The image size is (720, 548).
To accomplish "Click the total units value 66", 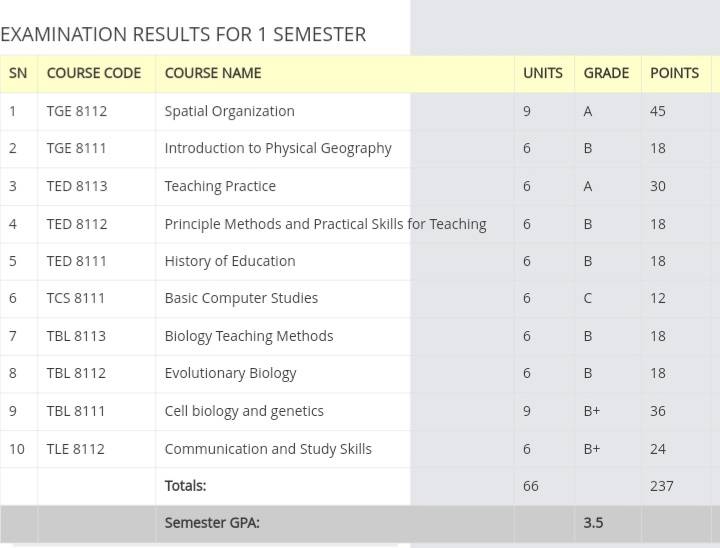I will pos(531,486).
